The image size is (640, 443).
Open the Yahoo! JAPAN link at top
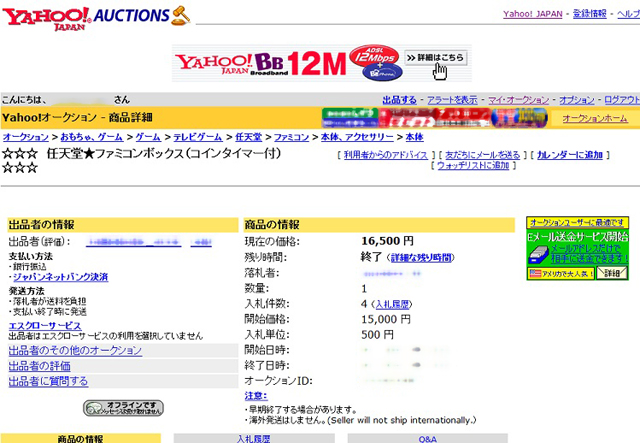(x=533, y=14)
